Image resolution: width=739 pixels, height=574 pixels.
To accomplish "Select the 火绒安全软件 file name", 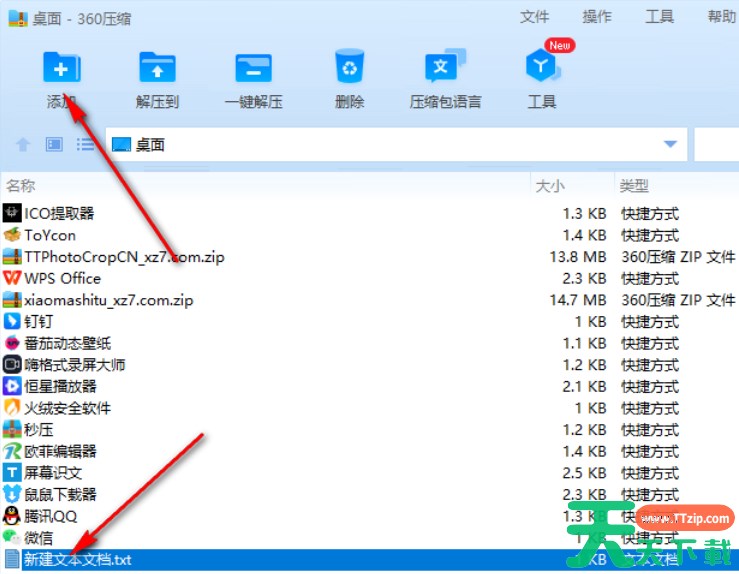I will 67,408.
